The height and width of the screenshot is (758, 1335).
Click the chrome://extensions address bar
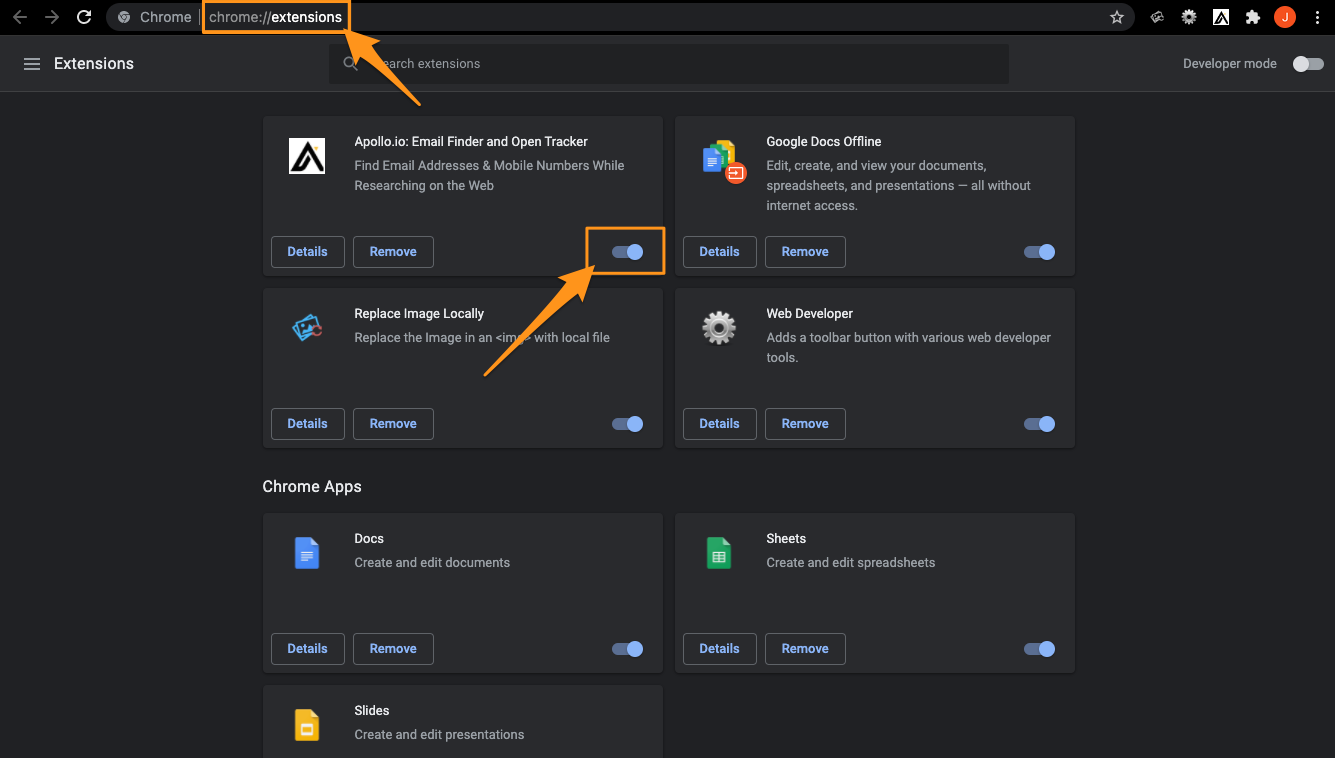620,17
